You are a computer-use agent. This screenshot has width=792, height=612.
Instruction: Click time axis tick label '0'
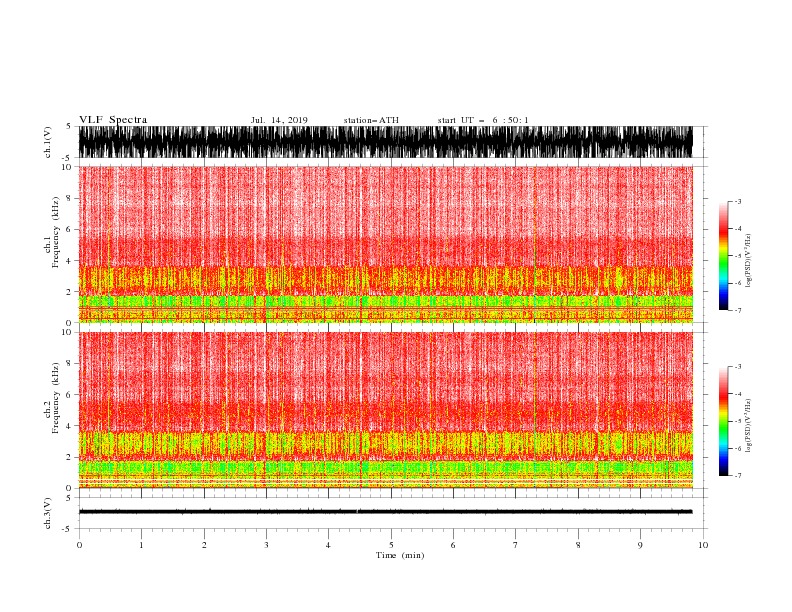(79, 545)
